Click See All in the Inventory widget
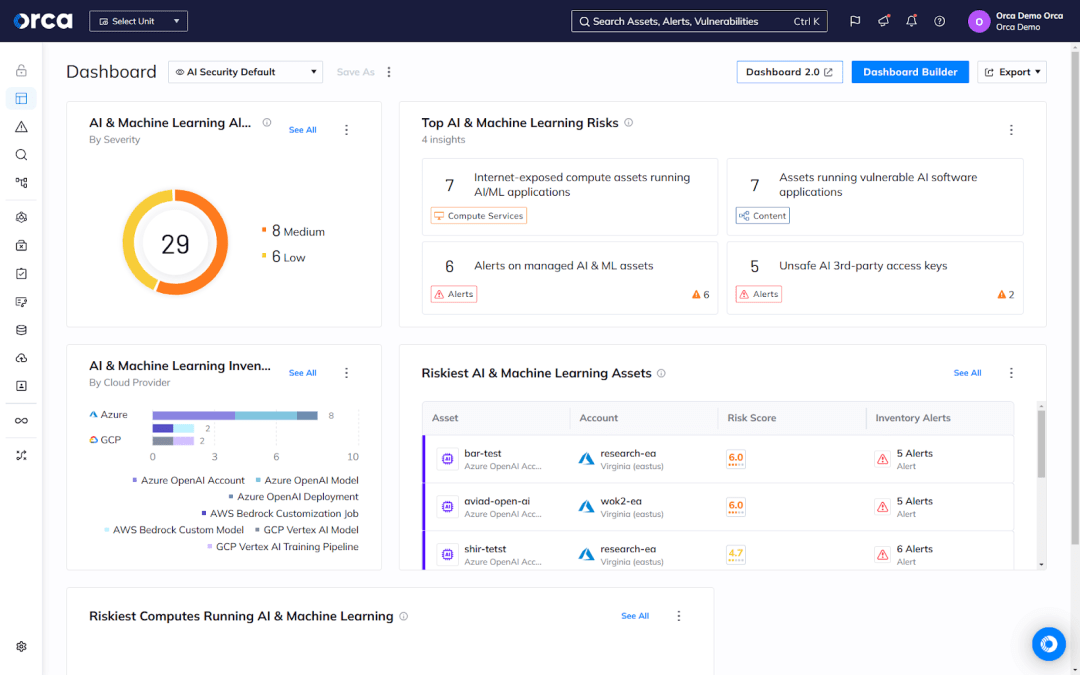 302,373
